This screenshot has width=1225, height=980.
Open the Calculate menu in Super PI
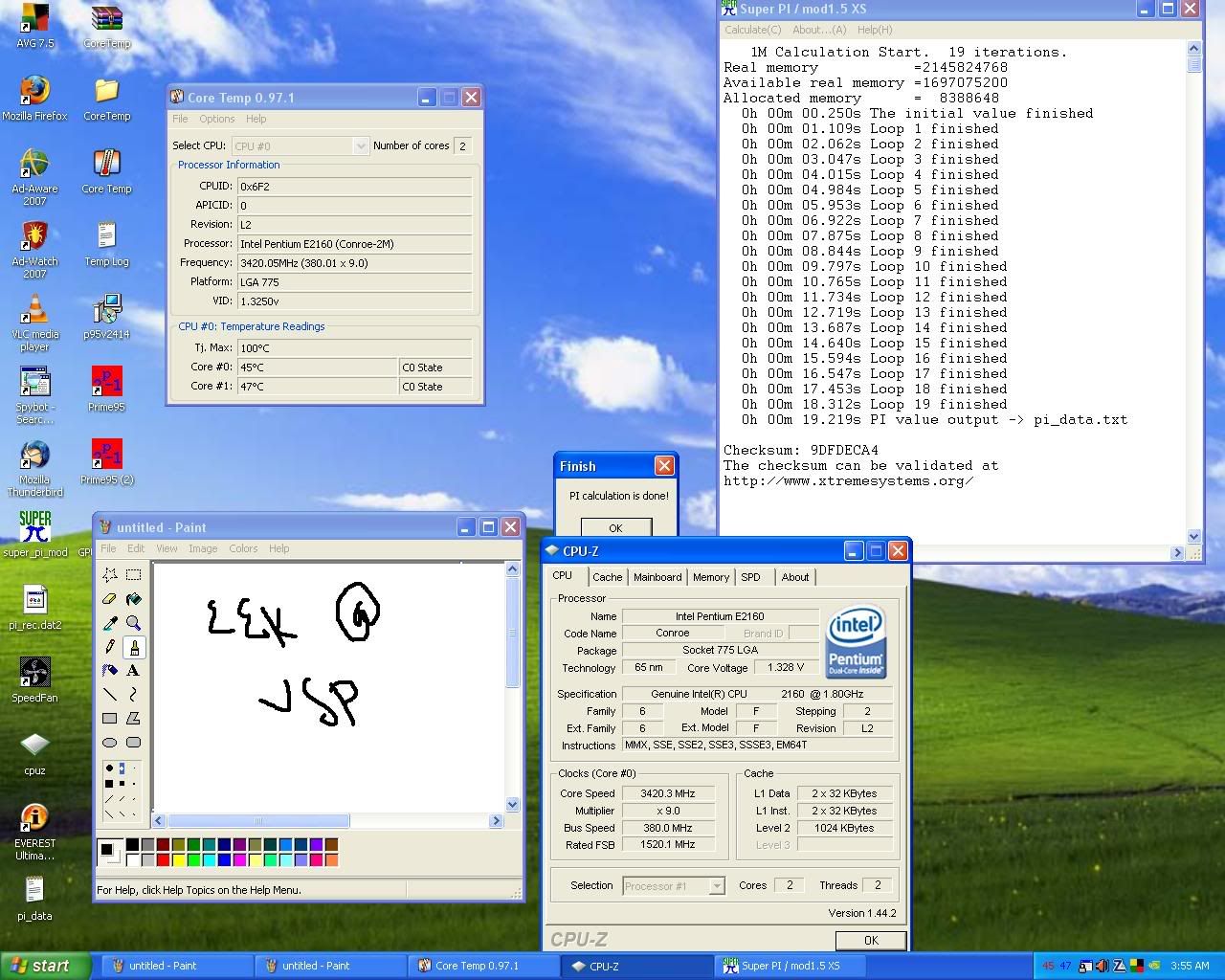coord(752,30)
